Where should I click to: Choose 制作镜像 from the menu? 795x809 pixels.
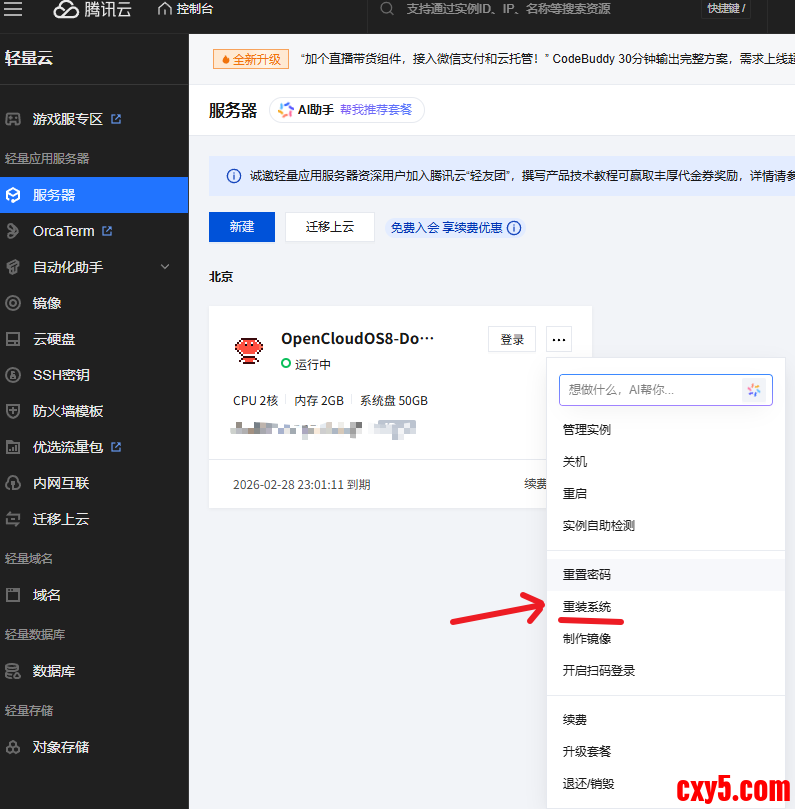(666, 638)
